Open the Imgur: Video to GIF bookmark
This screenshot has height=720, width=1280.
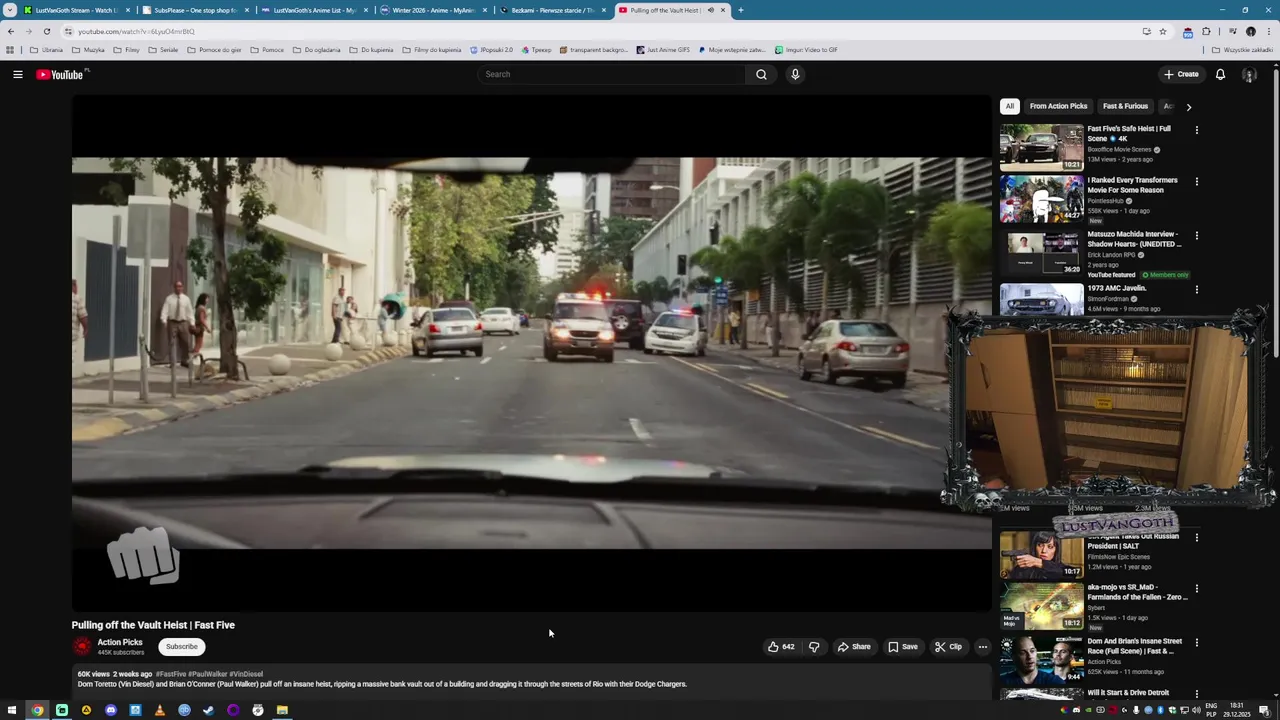coord(806,50)
